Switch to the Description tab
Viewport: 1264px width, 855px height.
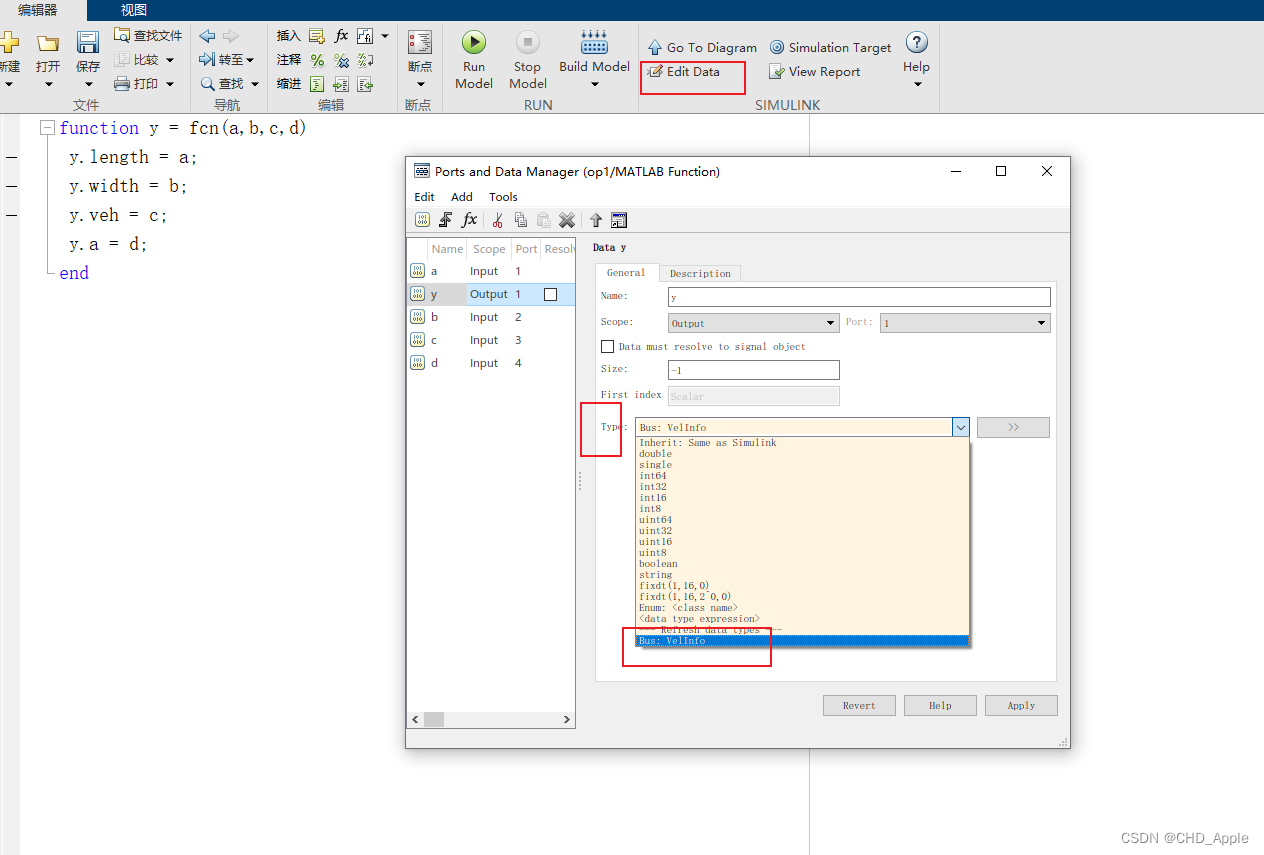(700, 273)
